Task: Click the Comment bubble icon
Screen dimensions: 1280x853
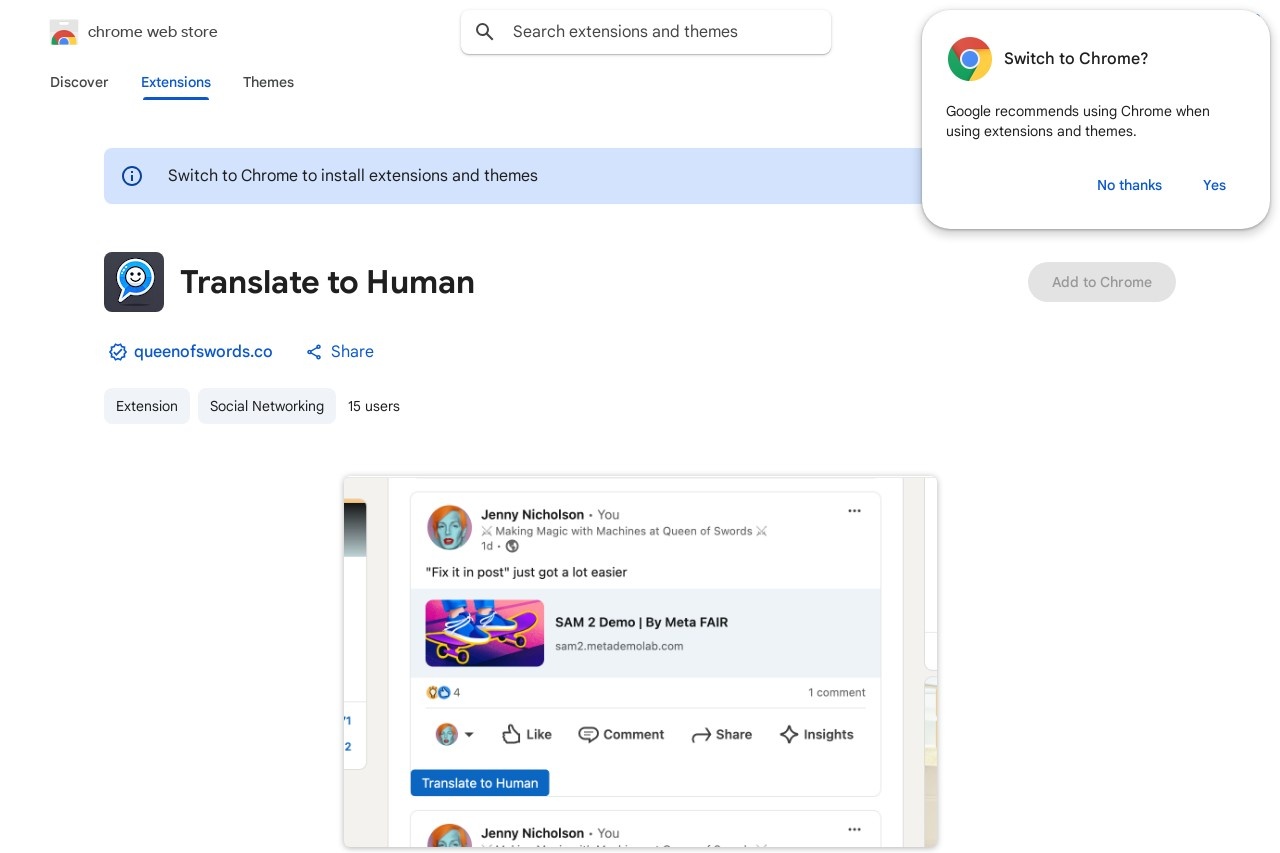Action: 588,734
